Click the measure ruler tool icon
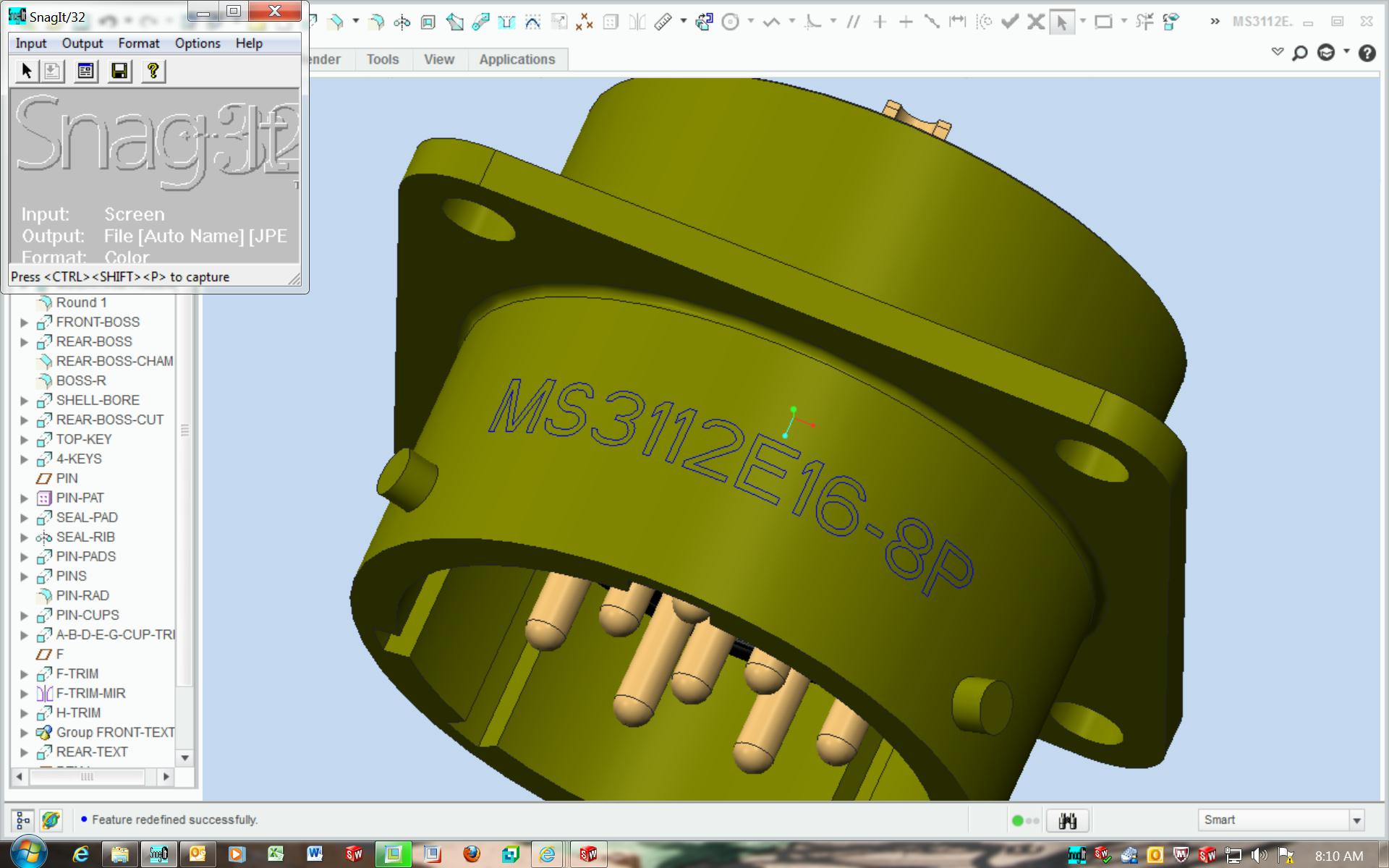The image size is (1389, 868). (663, 22)
